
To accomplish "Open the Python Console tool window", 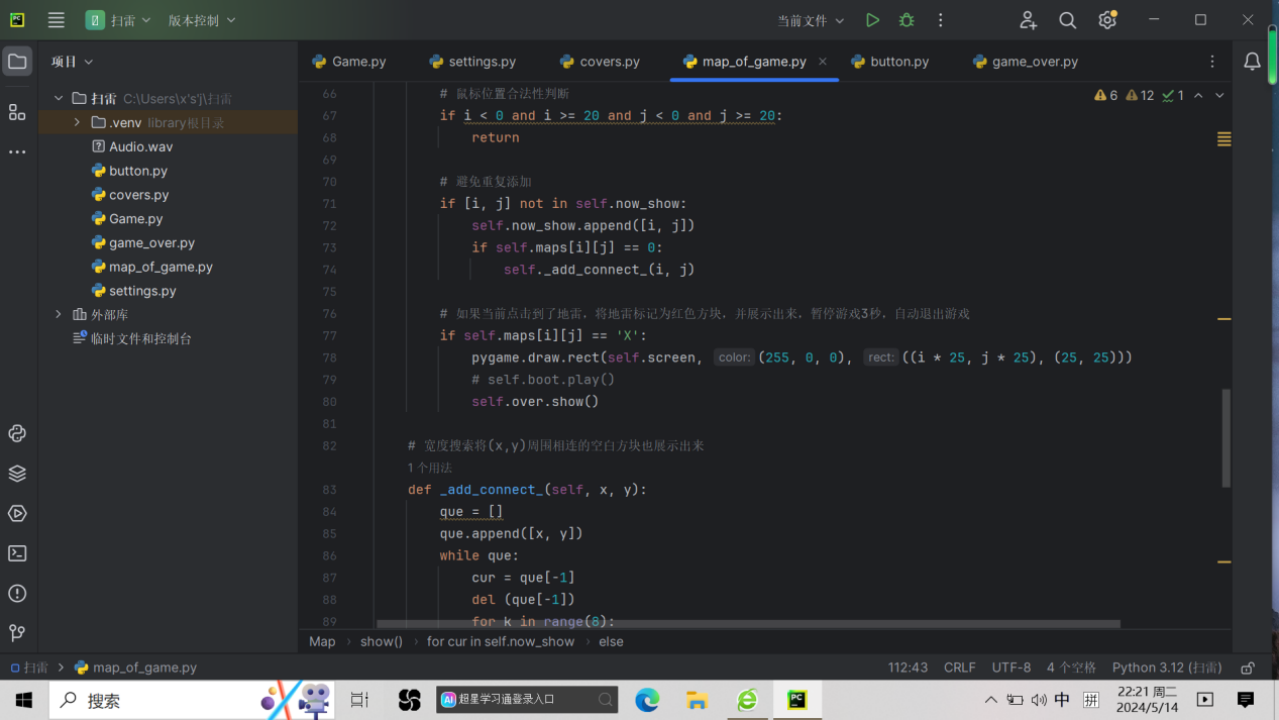I will (17, 433).
